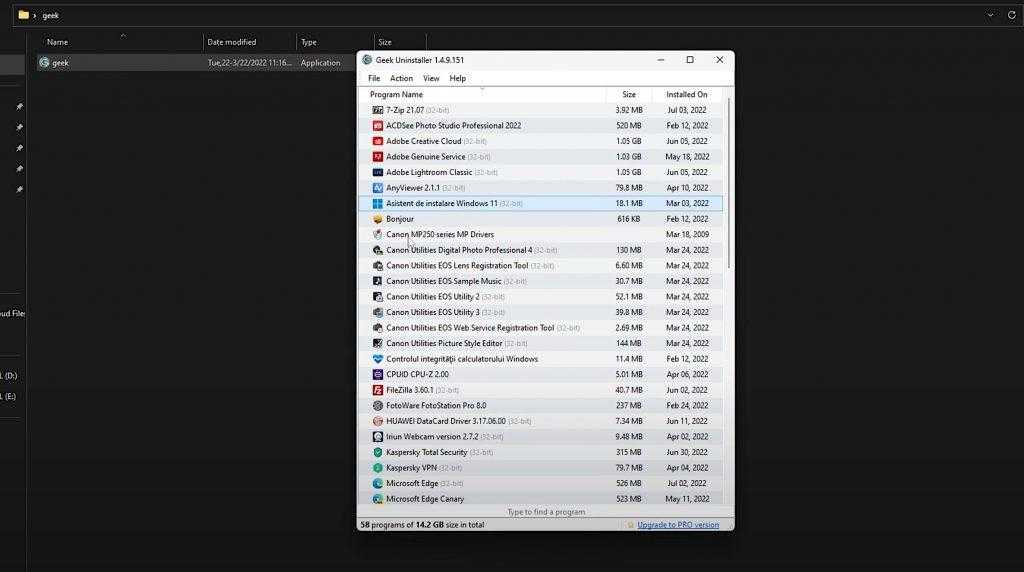
Task: Click the EOS Lens Registration Tool icon
Action: point(377,266)
